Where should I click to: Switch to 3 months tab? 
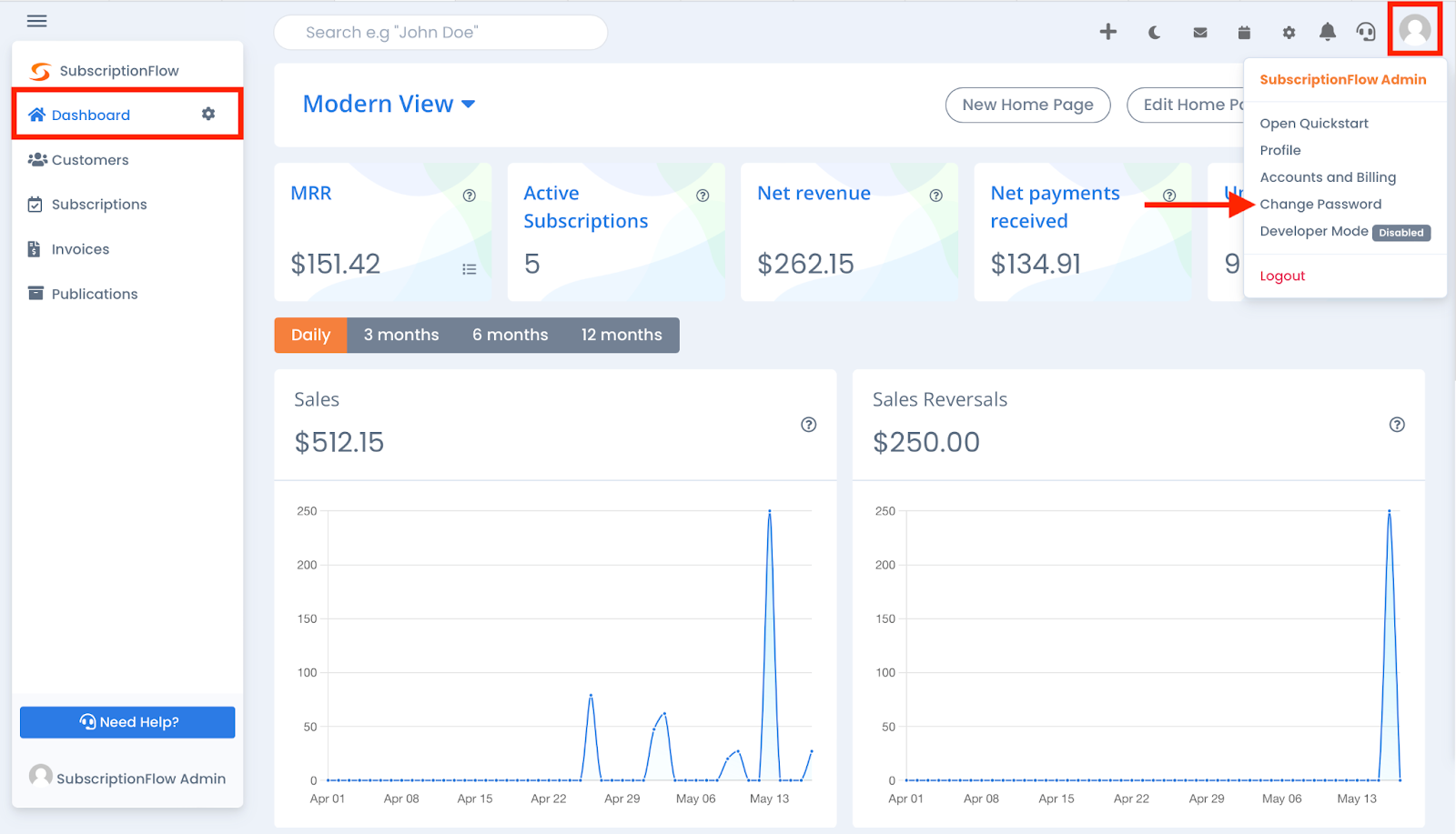point(401,335)
